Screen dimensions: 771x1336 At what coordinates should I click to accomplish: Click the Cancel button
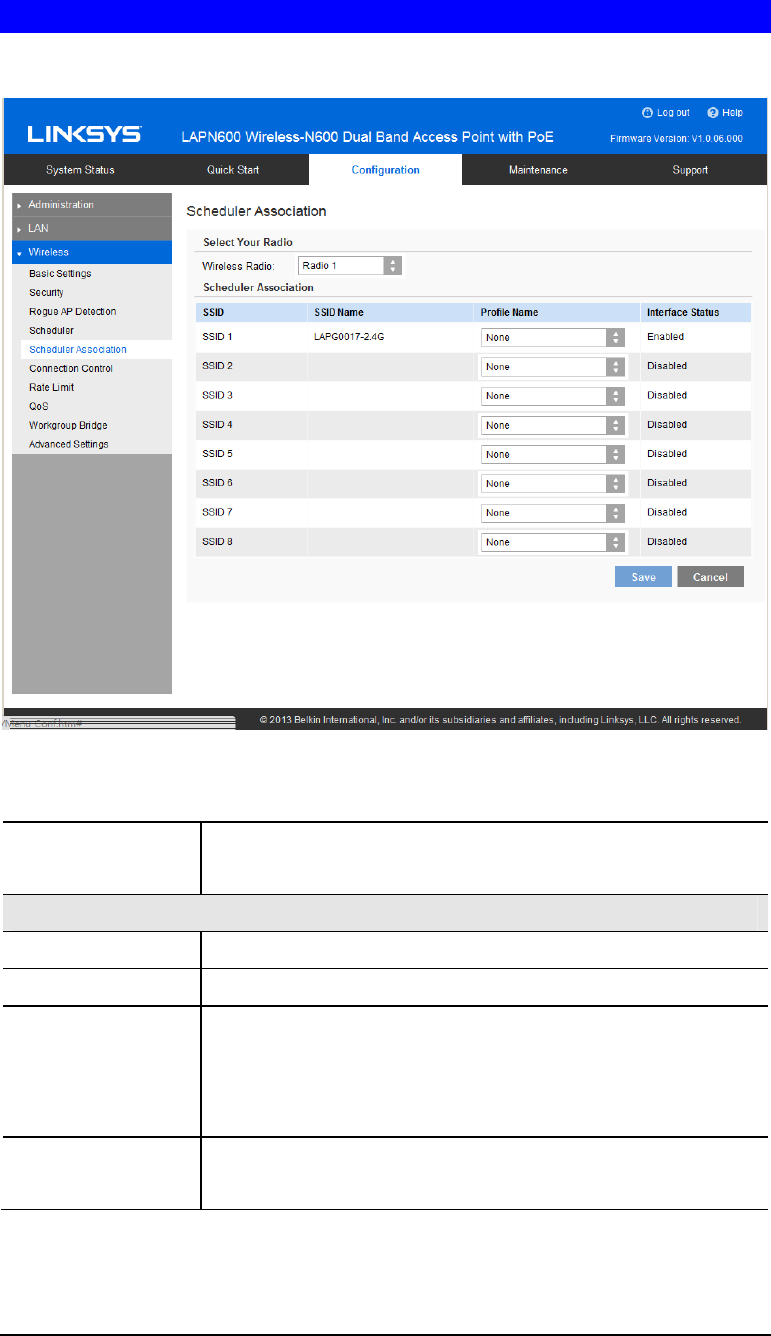coord(710,577)
